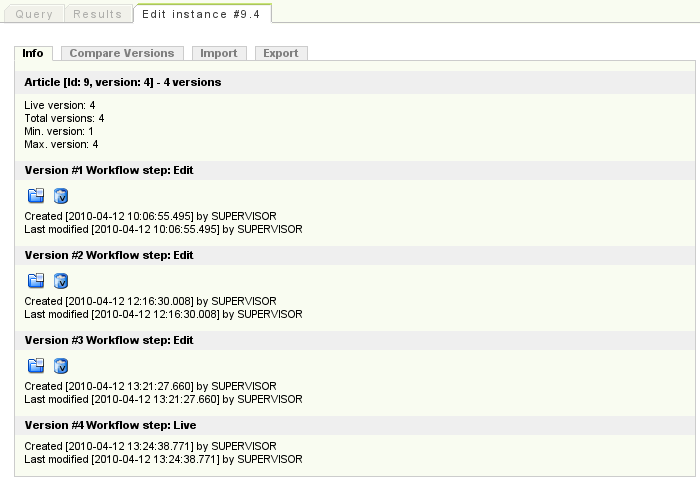700x480 pixels.
Task: Open version #2 using its folder icon
Action: (x=36, y=280)
